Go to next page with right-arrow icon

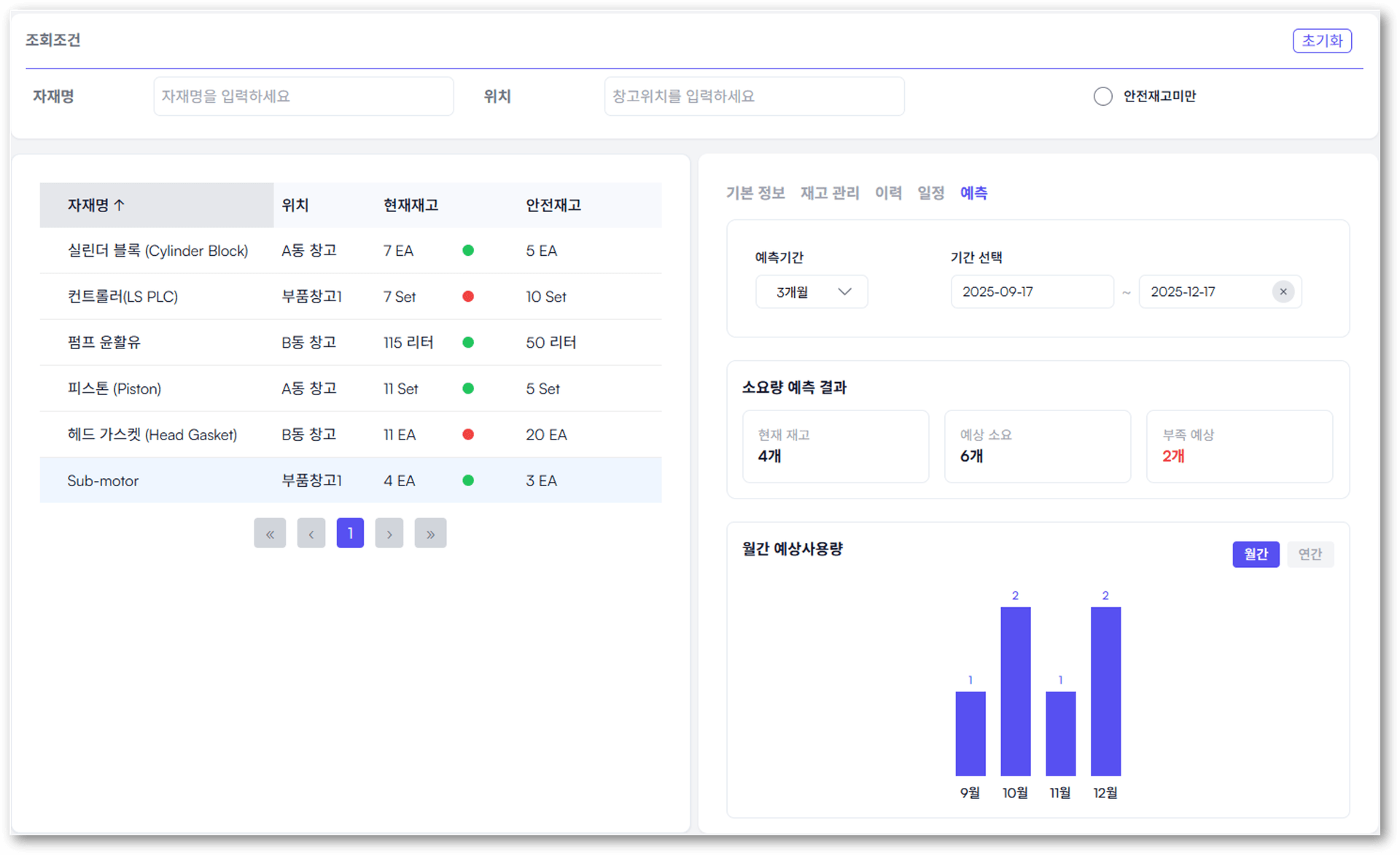[x=389, y=533]
